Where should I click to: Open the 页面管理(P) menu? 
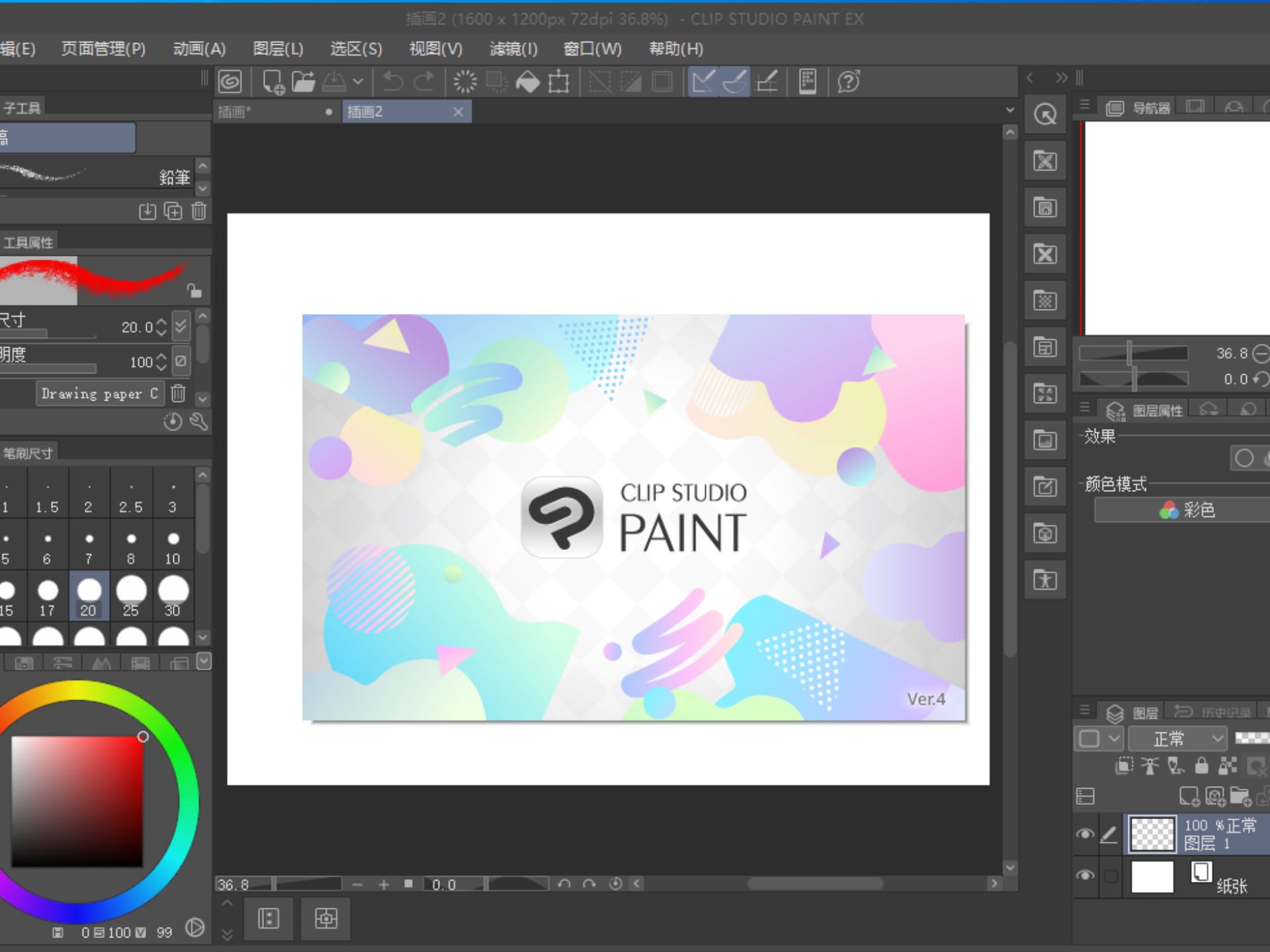pyautogui.click(x=103, y=49)
